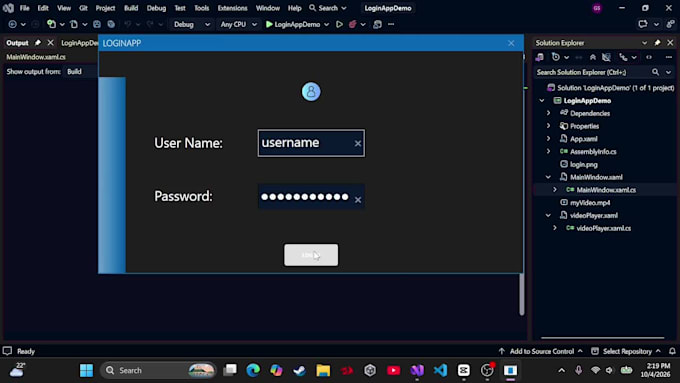Click the Pending Changes Filter clock icon

[x=556, y=57]
